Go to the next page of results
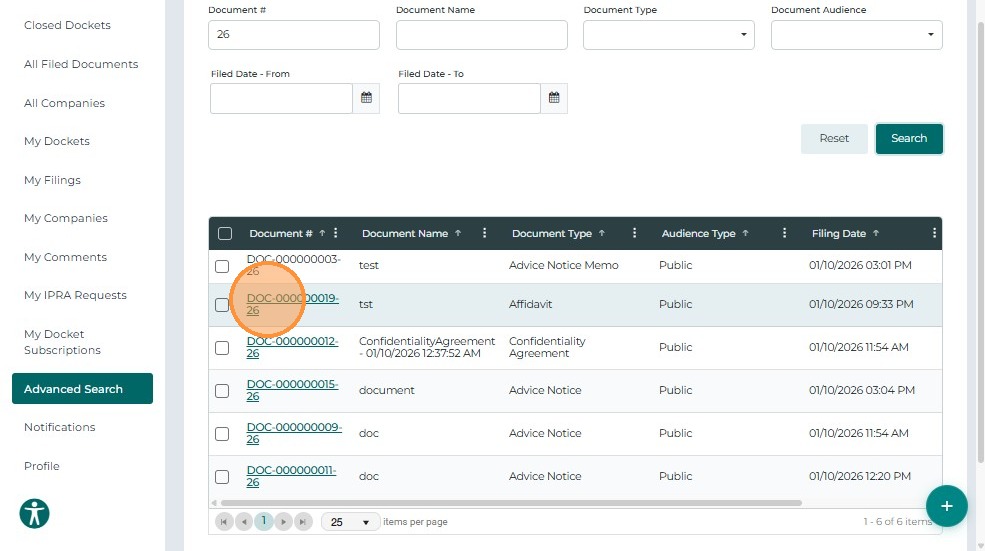 pos(283,521)
